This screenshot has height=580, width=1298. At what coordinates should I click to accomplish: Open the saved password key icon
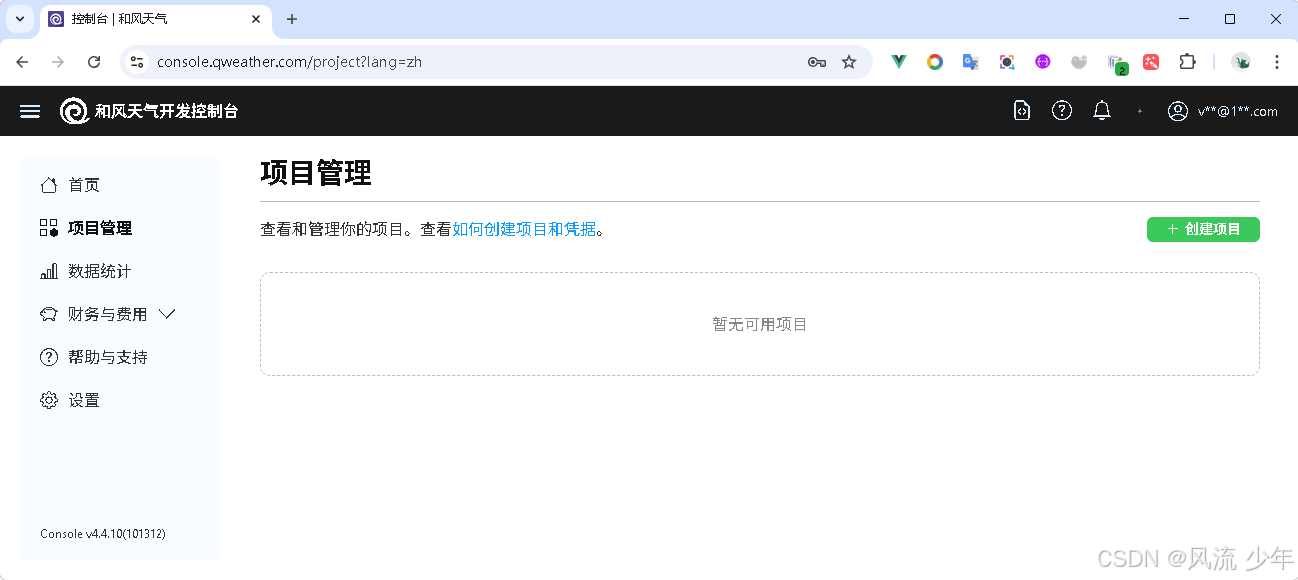pyautogui.click(x=817, y=62)
